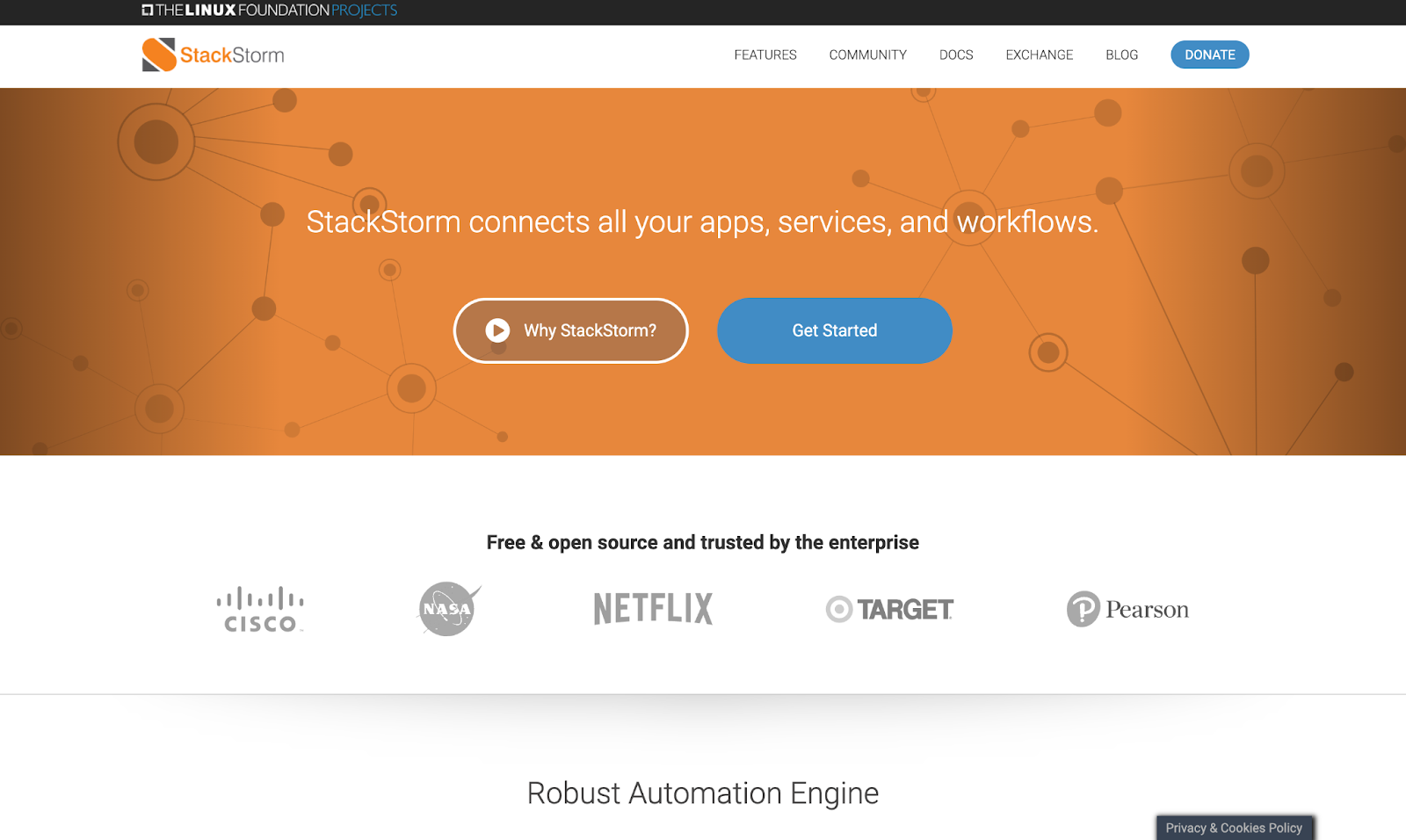Open the FEATURES menu item
The image size is (1406, 840).
click(765, 54)
